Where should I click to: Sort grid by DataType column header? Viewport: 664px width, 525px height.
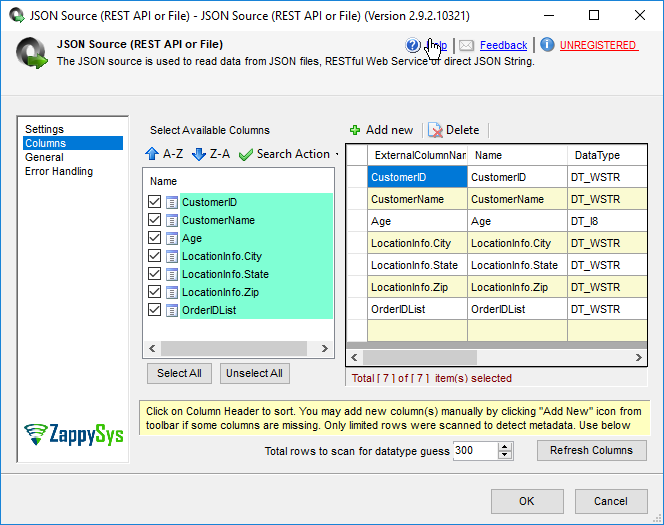coord(607,155)
